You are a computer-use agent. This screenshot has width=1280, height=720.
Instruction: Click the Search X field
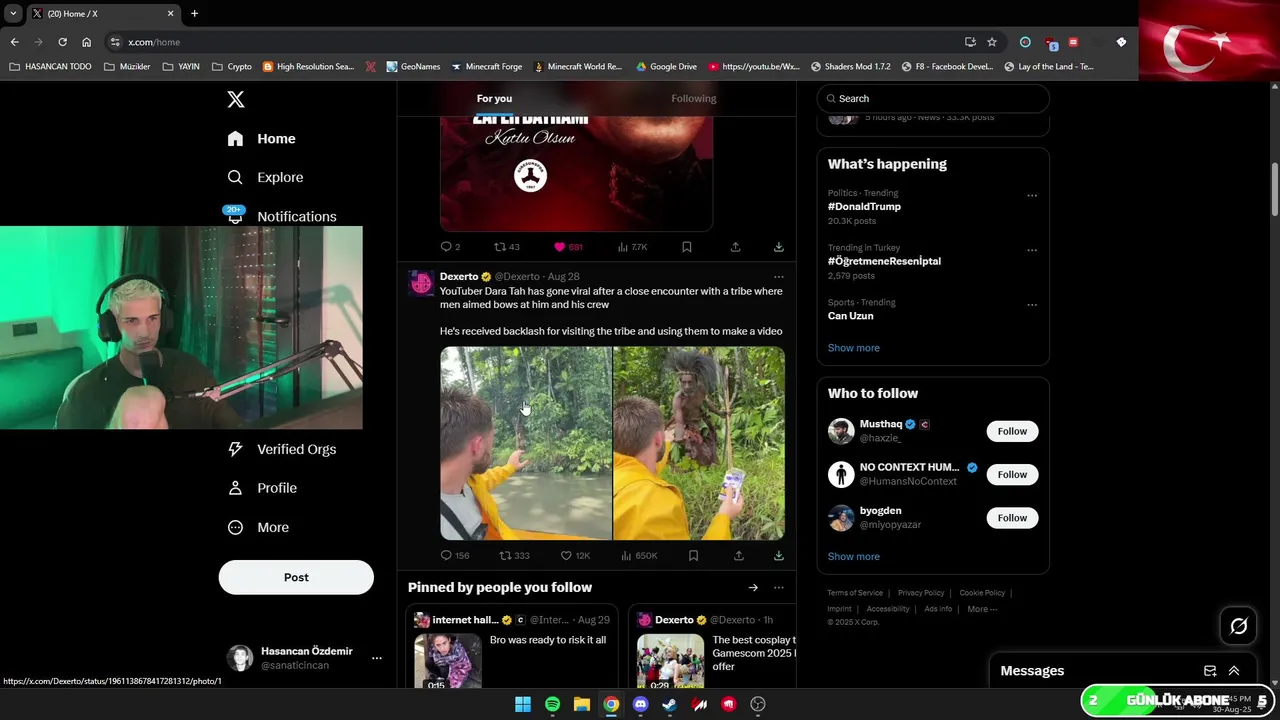(x=933, y=98)
